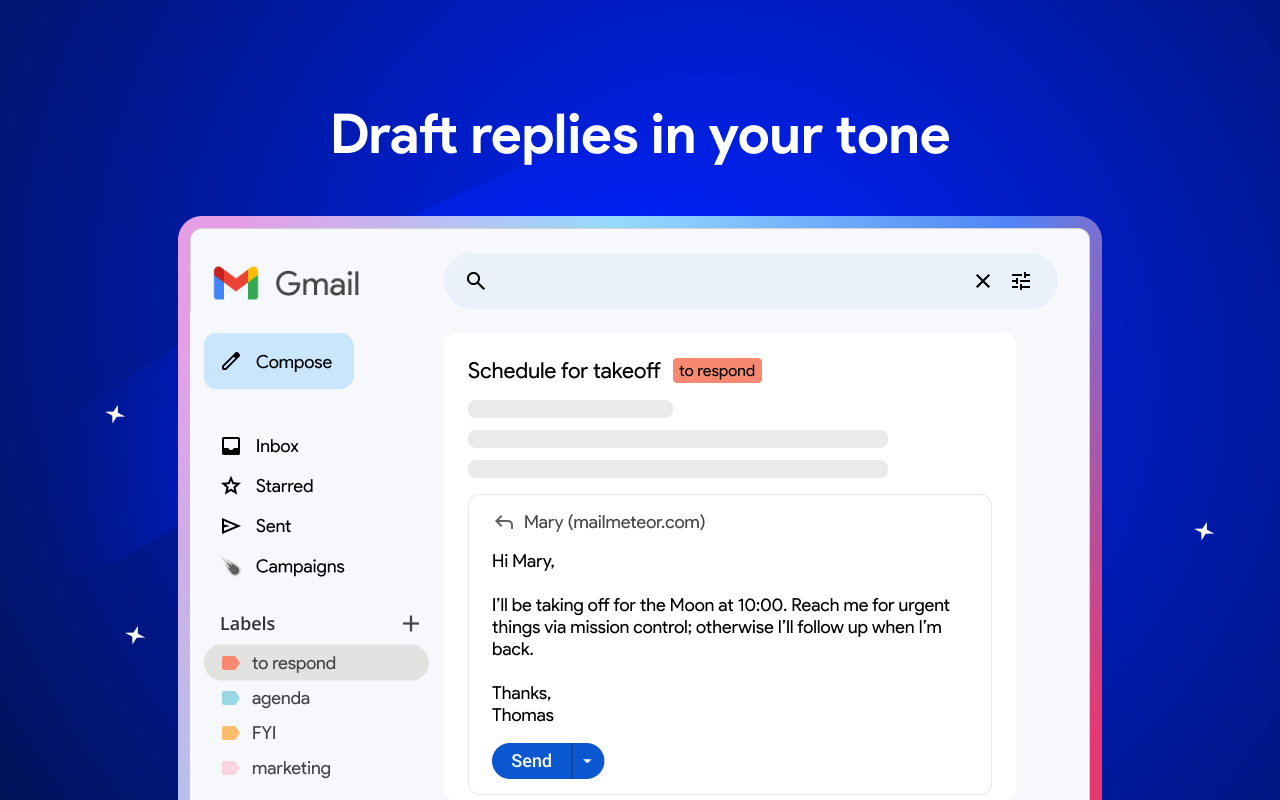Click 'Mary (mailmeteor.com)' recipient name

tap(614, 521)
